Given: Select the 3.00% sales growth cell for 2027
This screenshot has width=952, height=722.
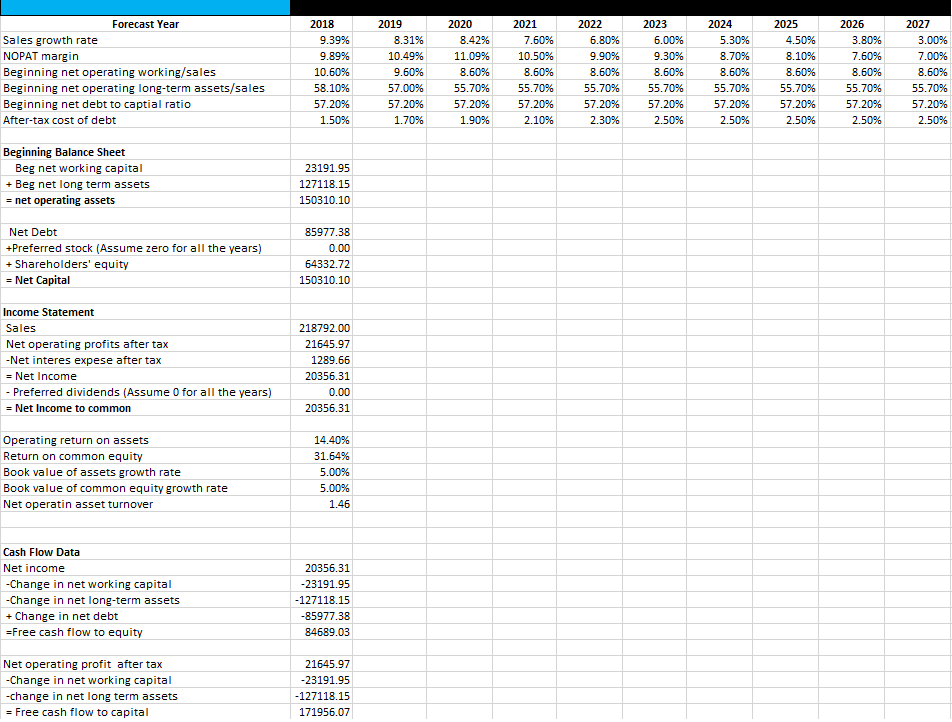Looking at the screenshot, I should 918,40.
